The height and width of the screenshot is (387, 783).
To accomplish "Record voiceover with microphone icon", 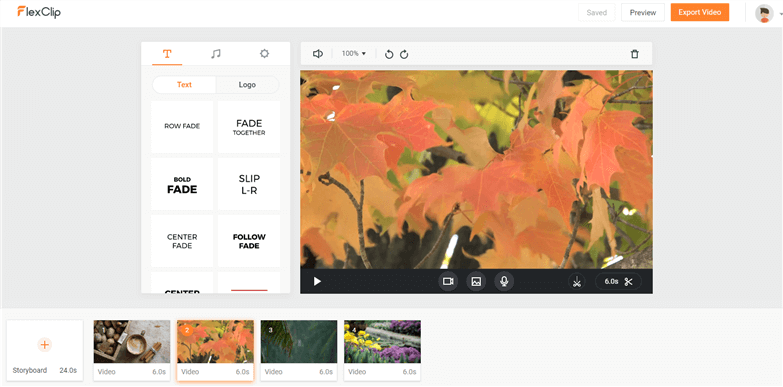I will click(504, 282).
